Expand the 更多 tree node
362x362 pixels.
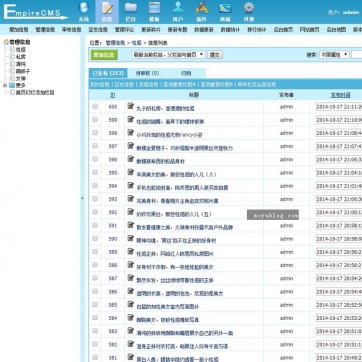(x=5, y=85)
